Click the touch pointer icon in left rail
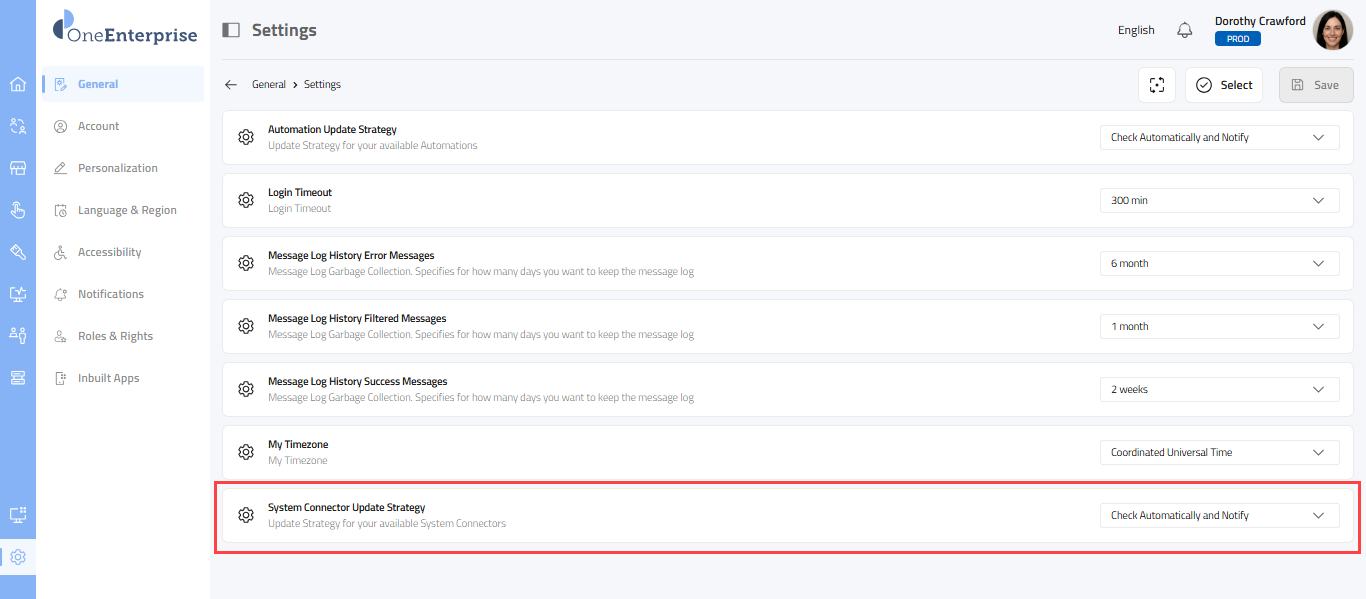 [17, 210]
